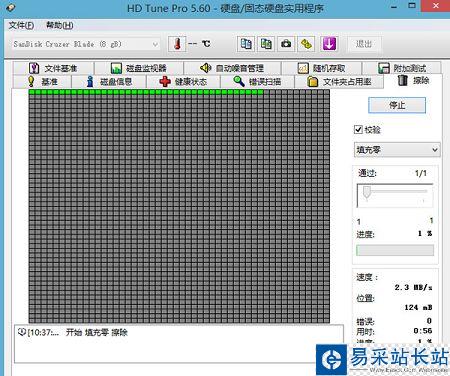The height and width of the screenshot is (376, 450).
Task: Adjust the 通过 passes slider
Action: point(367,192)
